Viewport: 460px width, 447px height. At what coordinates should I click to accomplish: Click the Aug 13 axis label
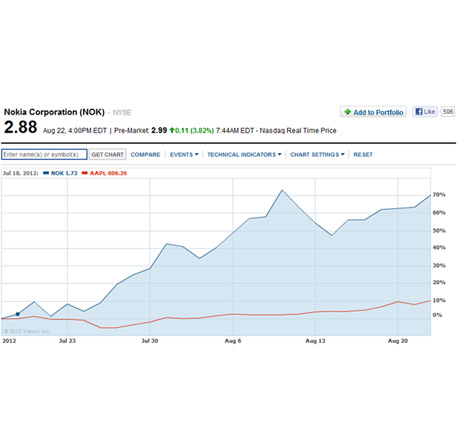coord(315,341)
